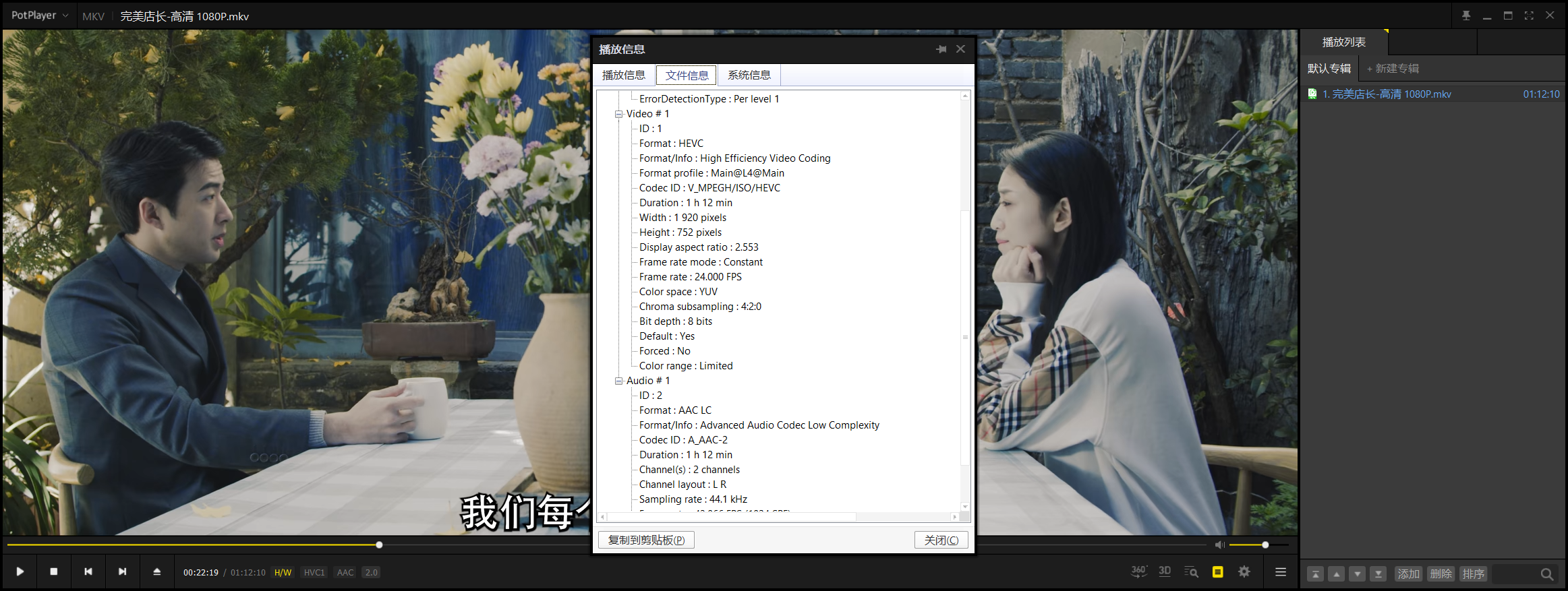Select playlist item 完美店长-高清 1080P.mkv
The width and height of the screenshot is (1568, 591).
pos(1433,94)
